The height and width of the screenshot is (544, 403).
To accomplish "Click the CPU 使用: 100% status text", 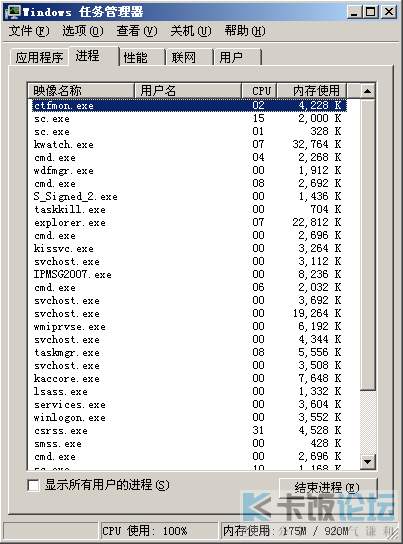I will click(145, 531).
